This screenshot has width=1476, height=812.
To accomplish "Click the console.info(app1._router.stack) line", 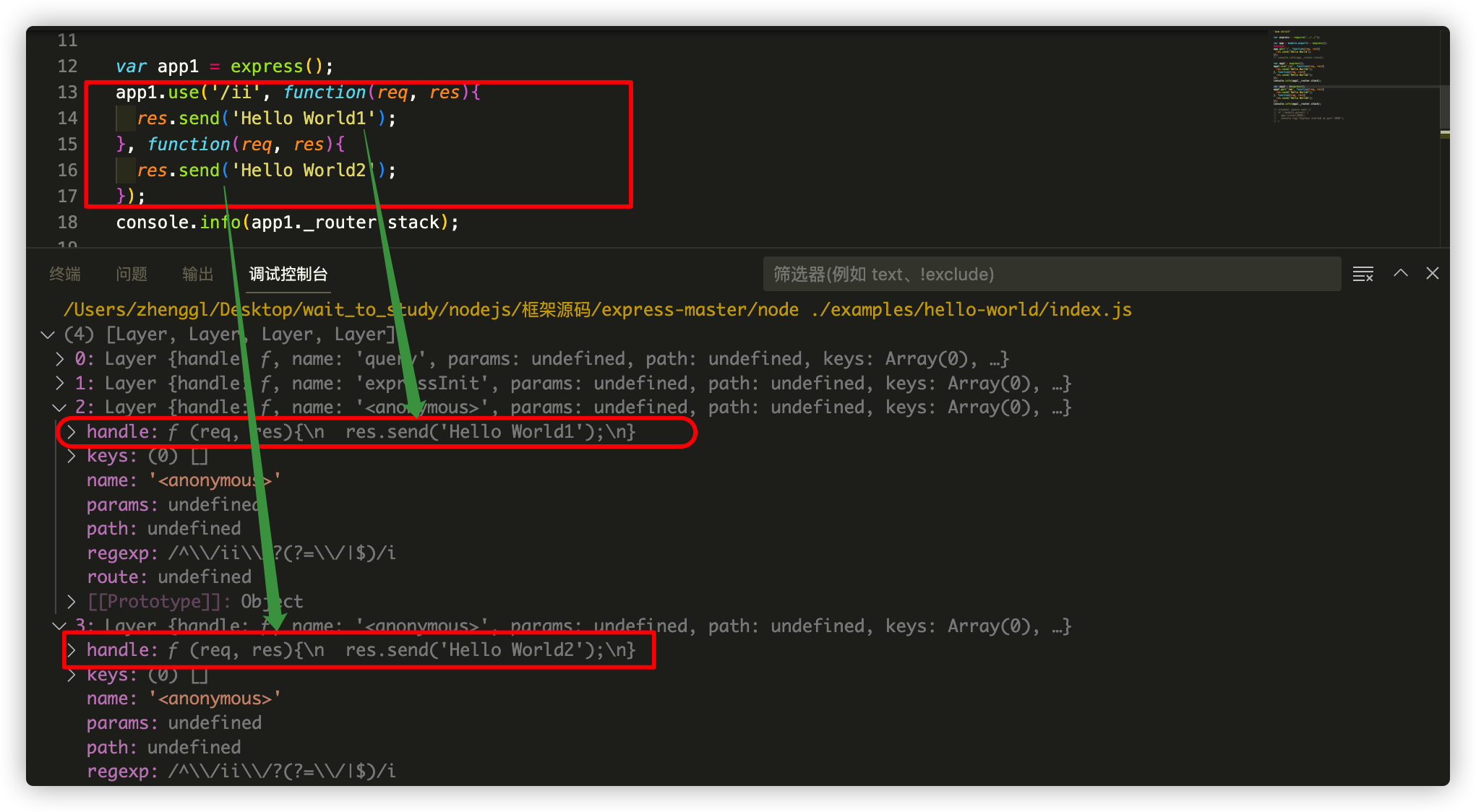I will 287,223.
